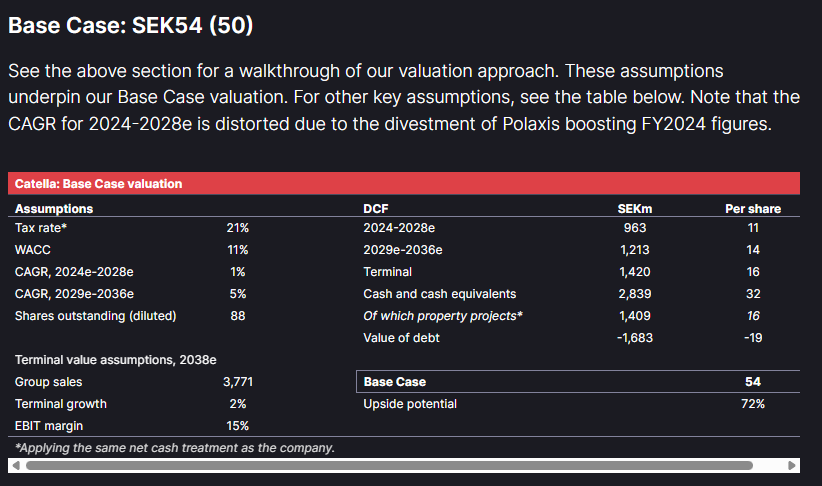Click the Group sales value 3,771

[237, 382]
